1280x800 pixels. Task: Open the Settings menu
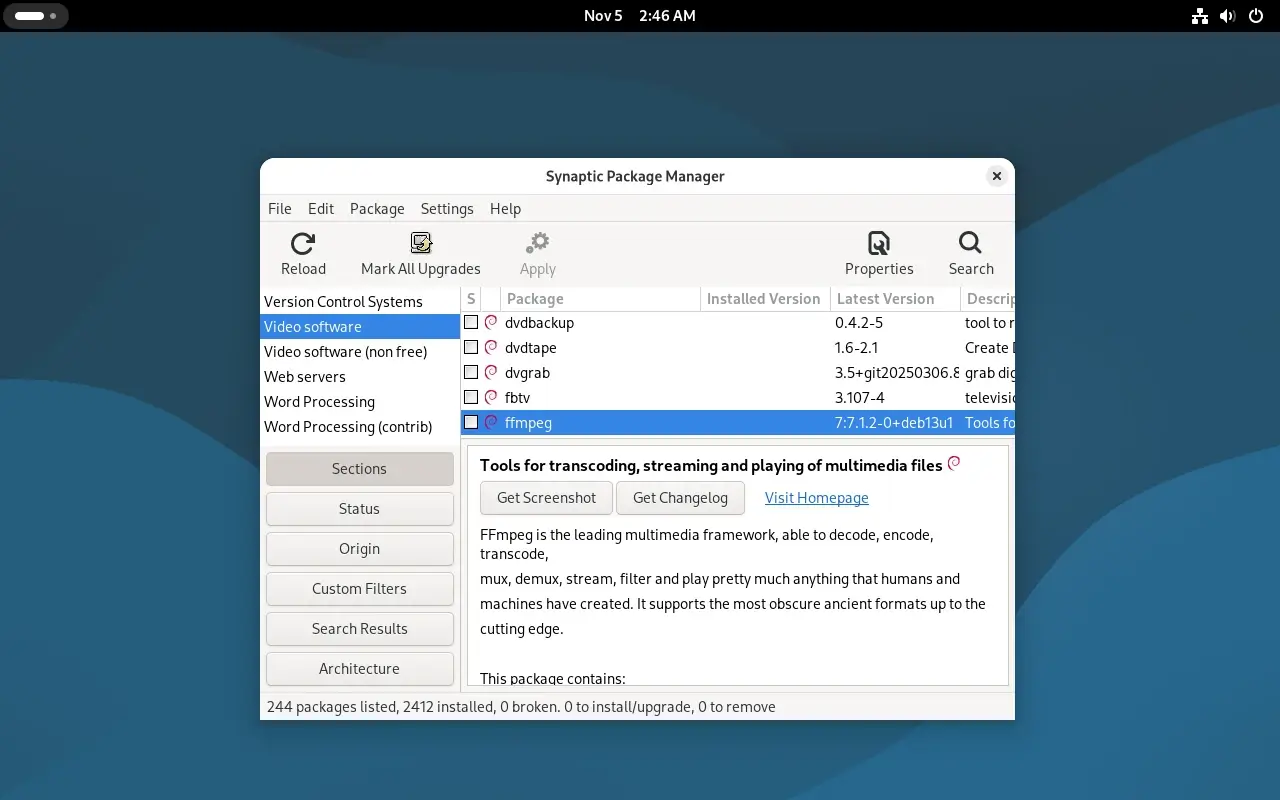pos(446,208)
